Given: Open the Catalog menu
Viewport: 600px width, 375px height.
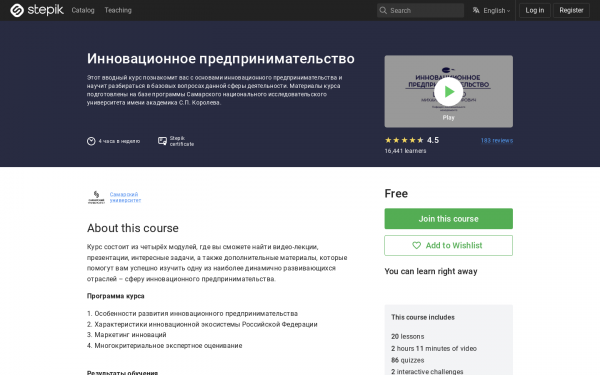Looking at the screenshot, I should 83,10.
